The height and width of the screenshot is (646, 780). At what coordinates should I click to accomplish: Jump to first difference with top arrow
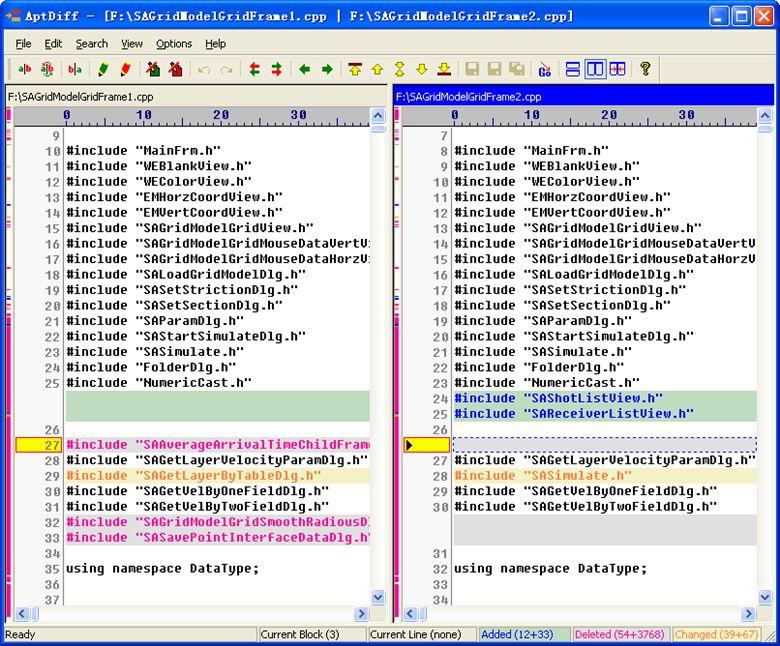pyautogui.click(x=355, y=69)
